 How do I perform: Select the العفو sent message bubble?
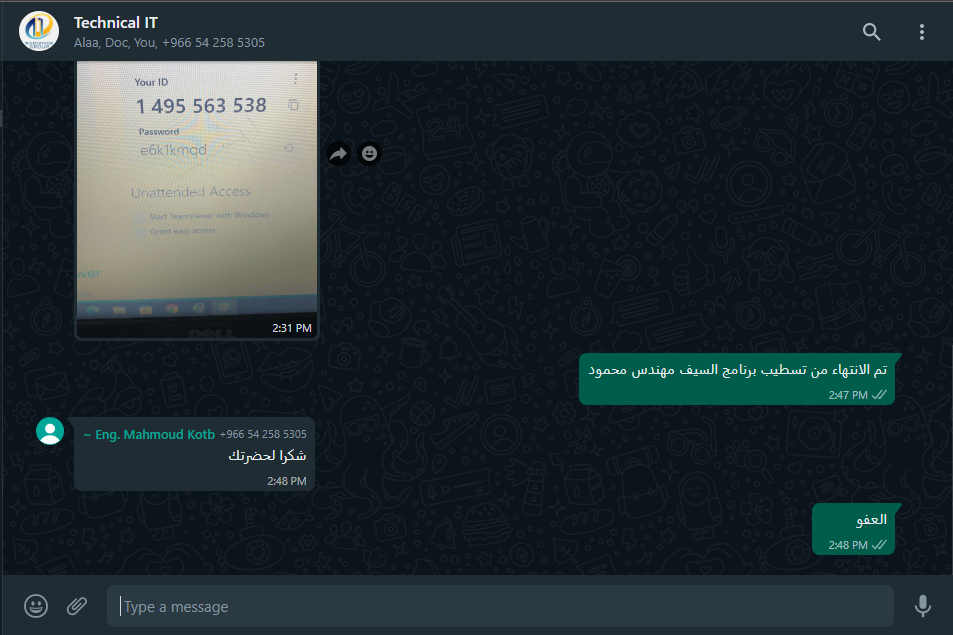853,529
